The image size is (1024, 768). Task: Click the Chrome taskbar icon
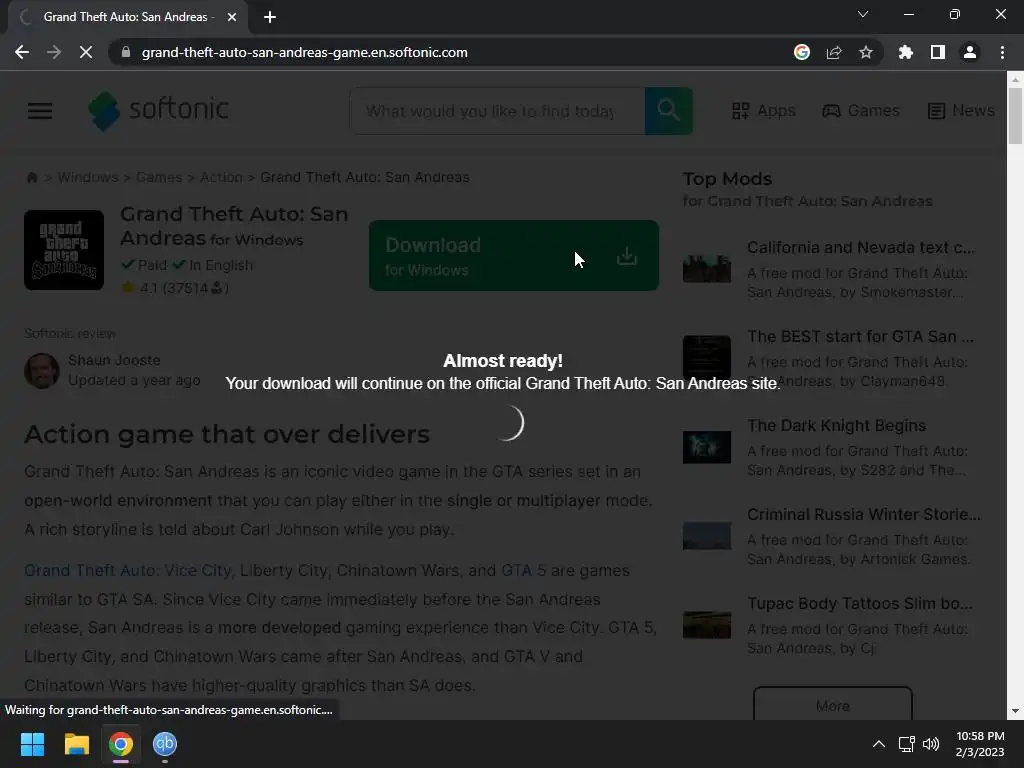121,744
